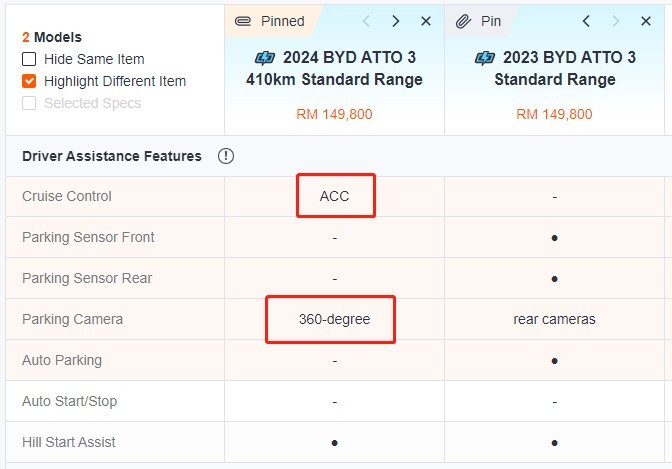Image resolution: width=672 pixels, height=469 pixels.
Task: Go to previous model on 2024 ATTO 3 column
Action: click(x=366, y=21)
